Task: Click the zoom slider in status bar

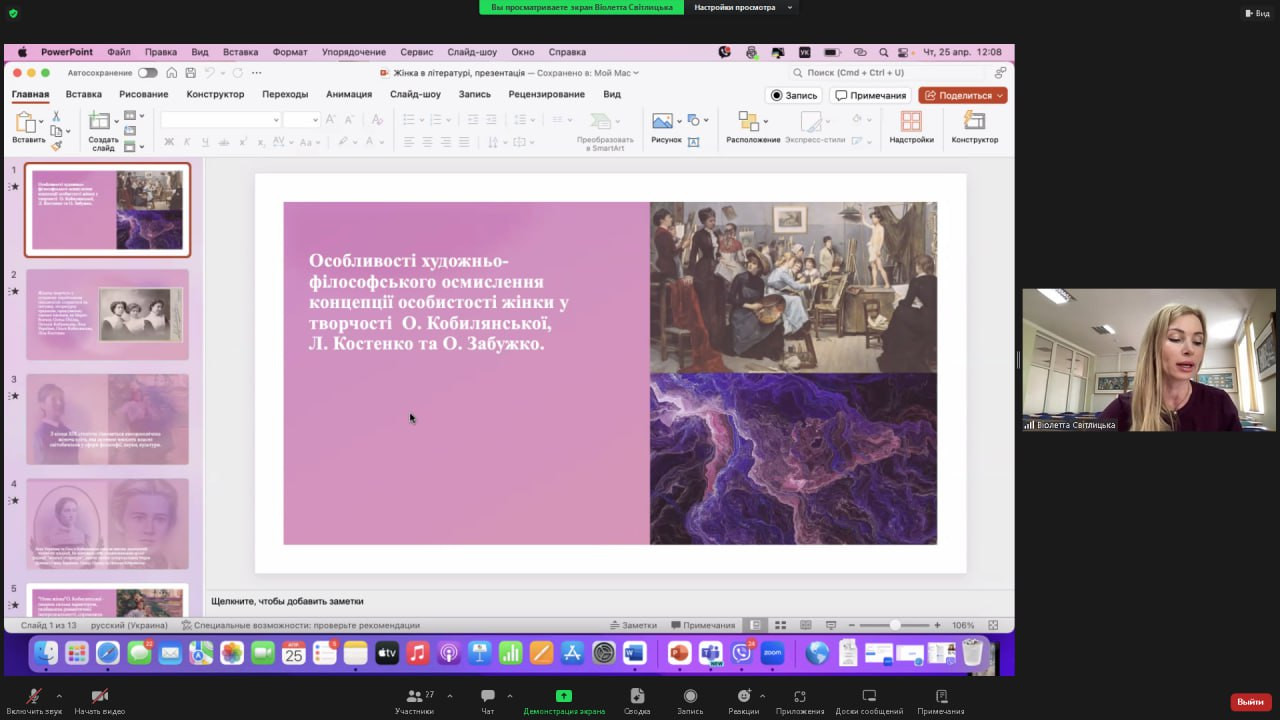Action: (x=895, y=625)
